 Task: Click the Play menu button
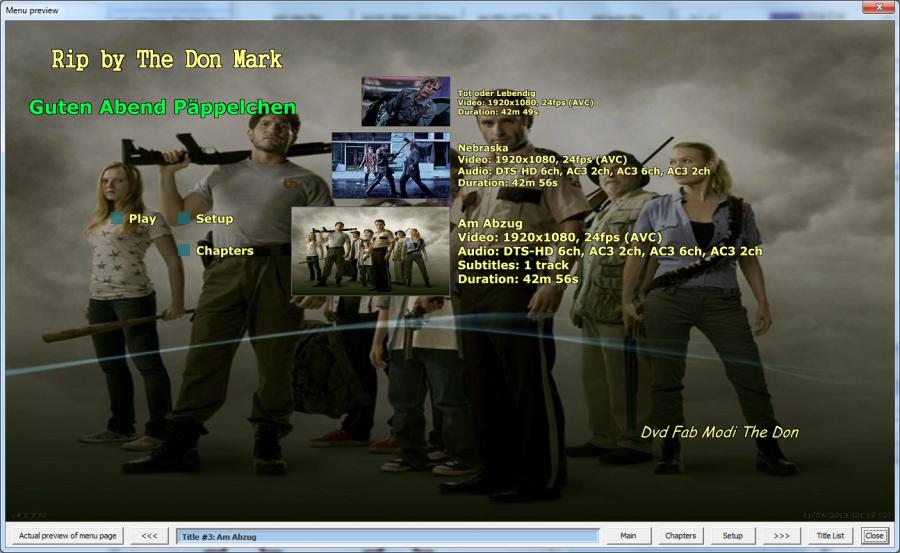click(x=142, y=219)
